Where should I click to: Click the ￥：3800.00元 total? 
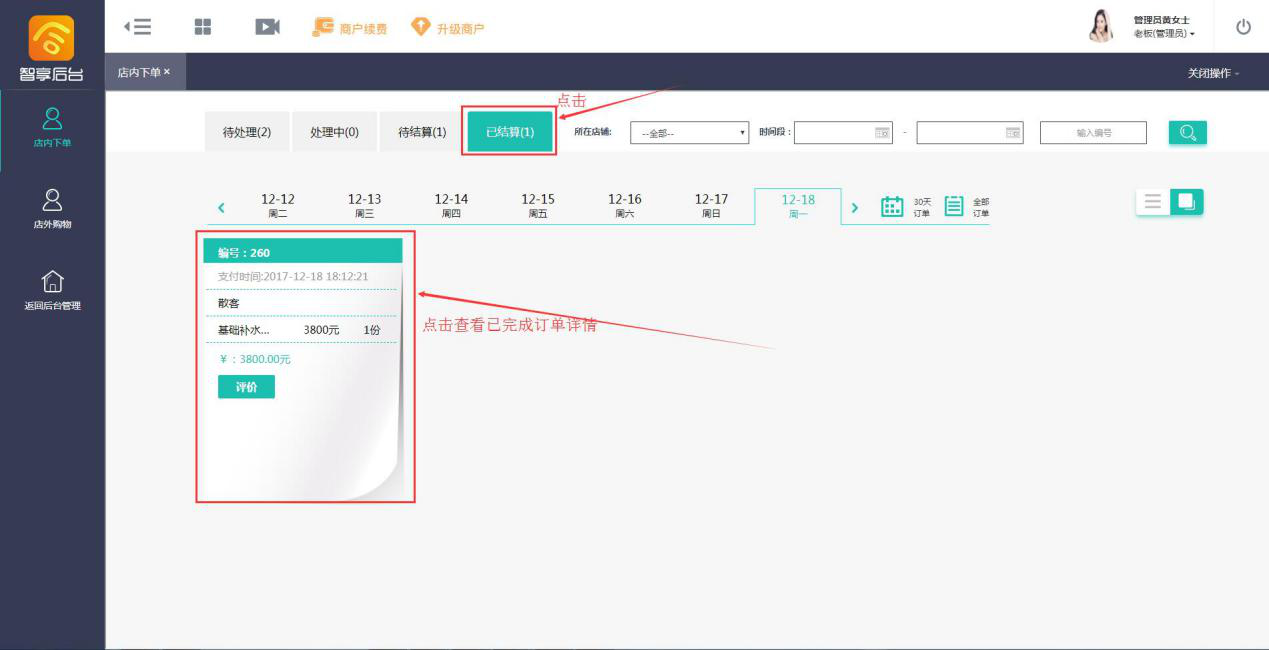(x=254, y=359)
